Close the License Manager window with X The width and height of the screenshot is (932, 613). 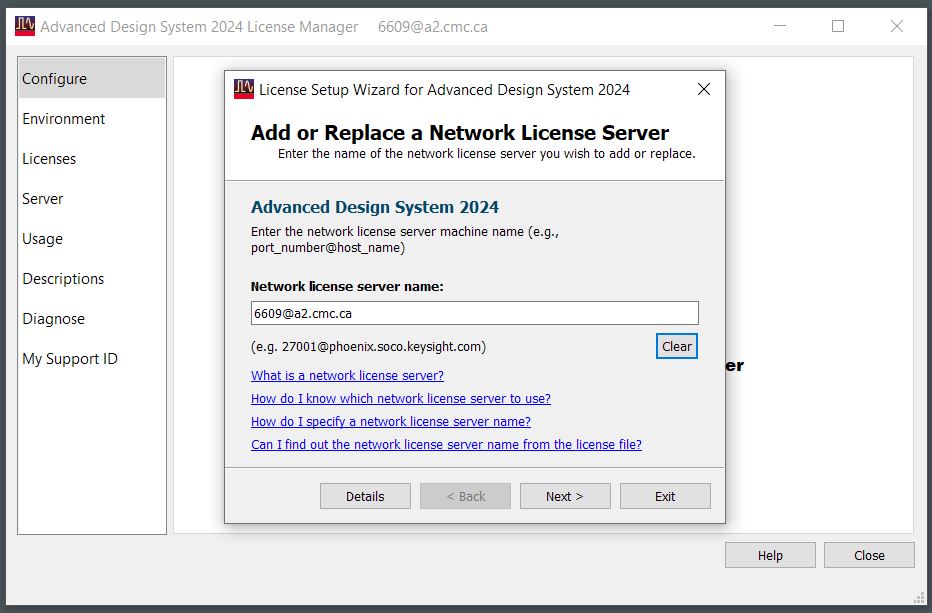[x=897, y=26]
